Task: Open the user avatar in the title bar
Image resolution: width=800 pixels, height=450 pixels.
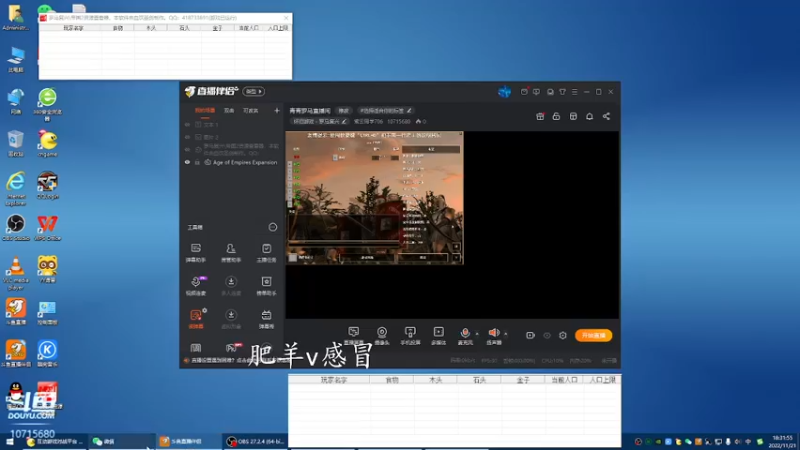Action: tap(504, 92)
